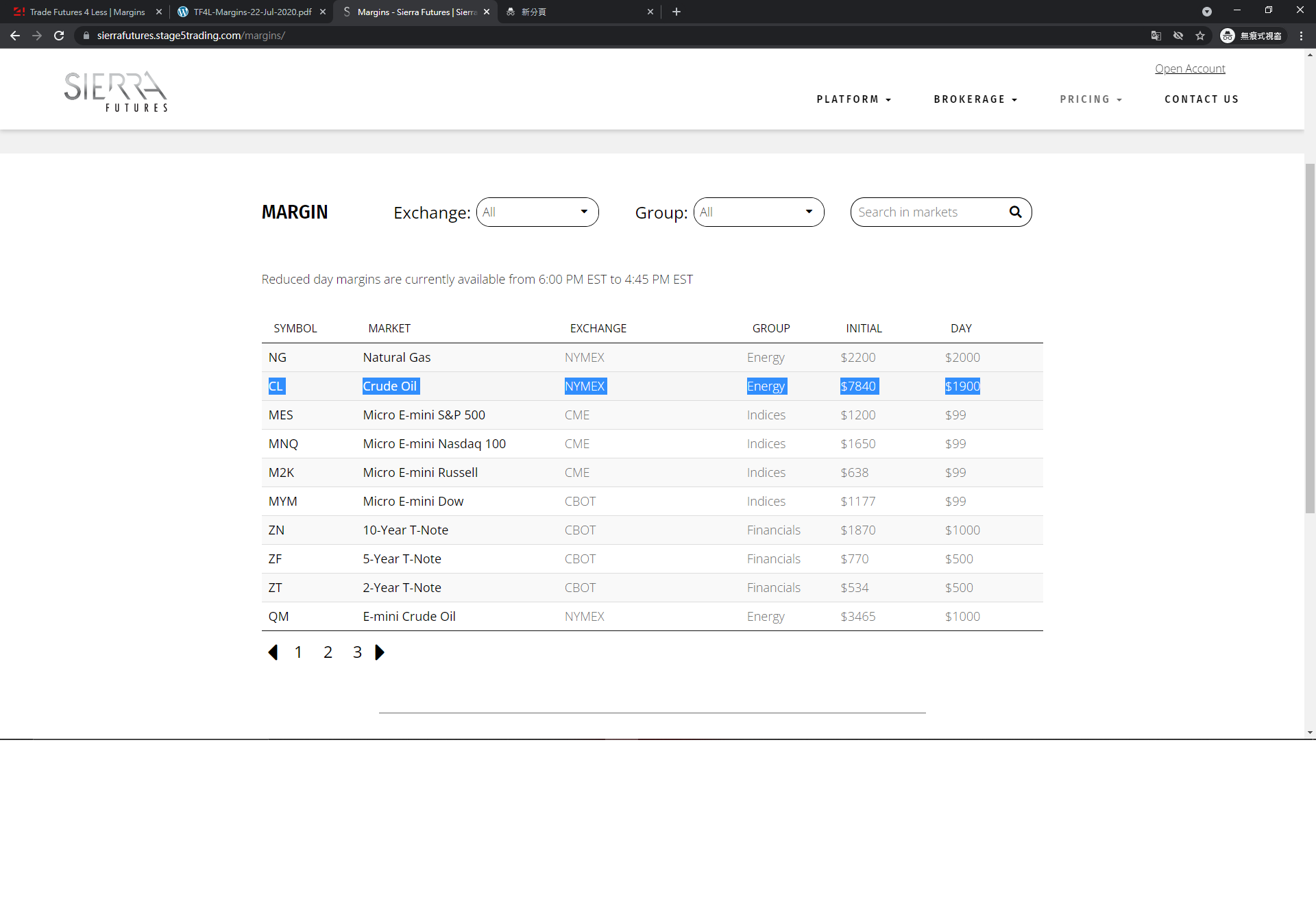This screenshot has height=910, width=1316.
Task: Click the $1900 day margin value
Action: (962, 386)
